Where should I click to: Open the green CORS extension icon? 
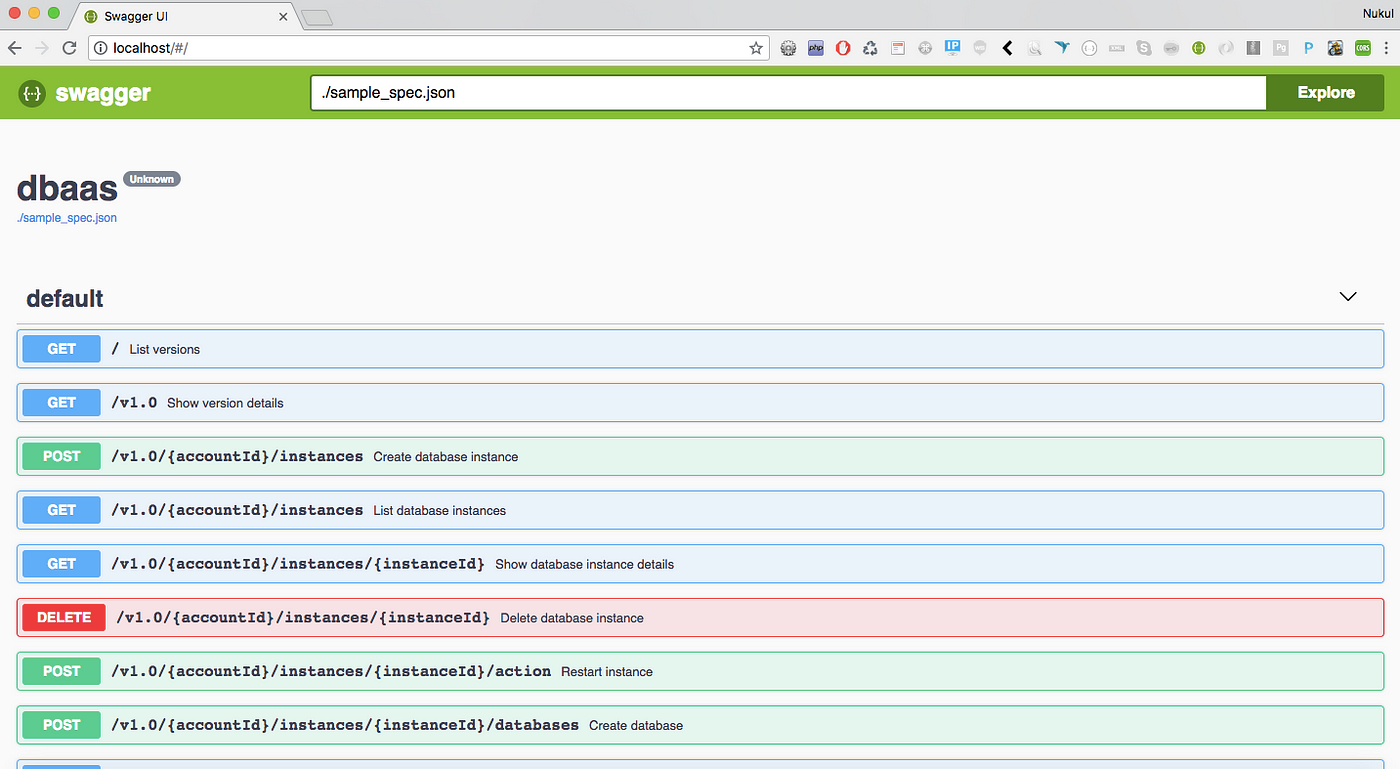pos(1362,48)
